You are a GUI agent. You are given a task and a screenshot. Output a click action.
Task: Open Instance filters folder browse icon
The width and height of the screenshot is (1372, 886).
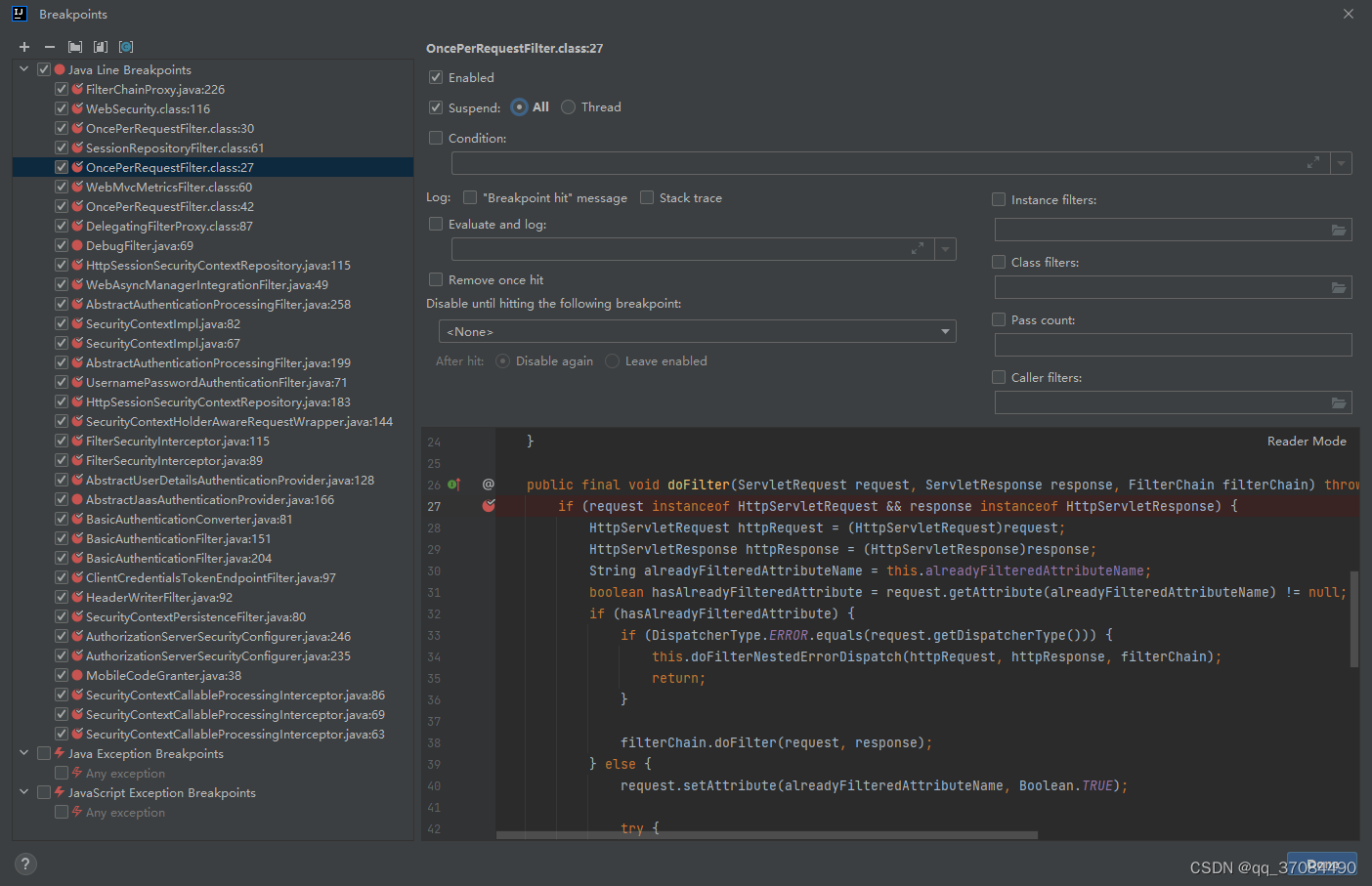pyautogui.click(x=1339, y=230)
